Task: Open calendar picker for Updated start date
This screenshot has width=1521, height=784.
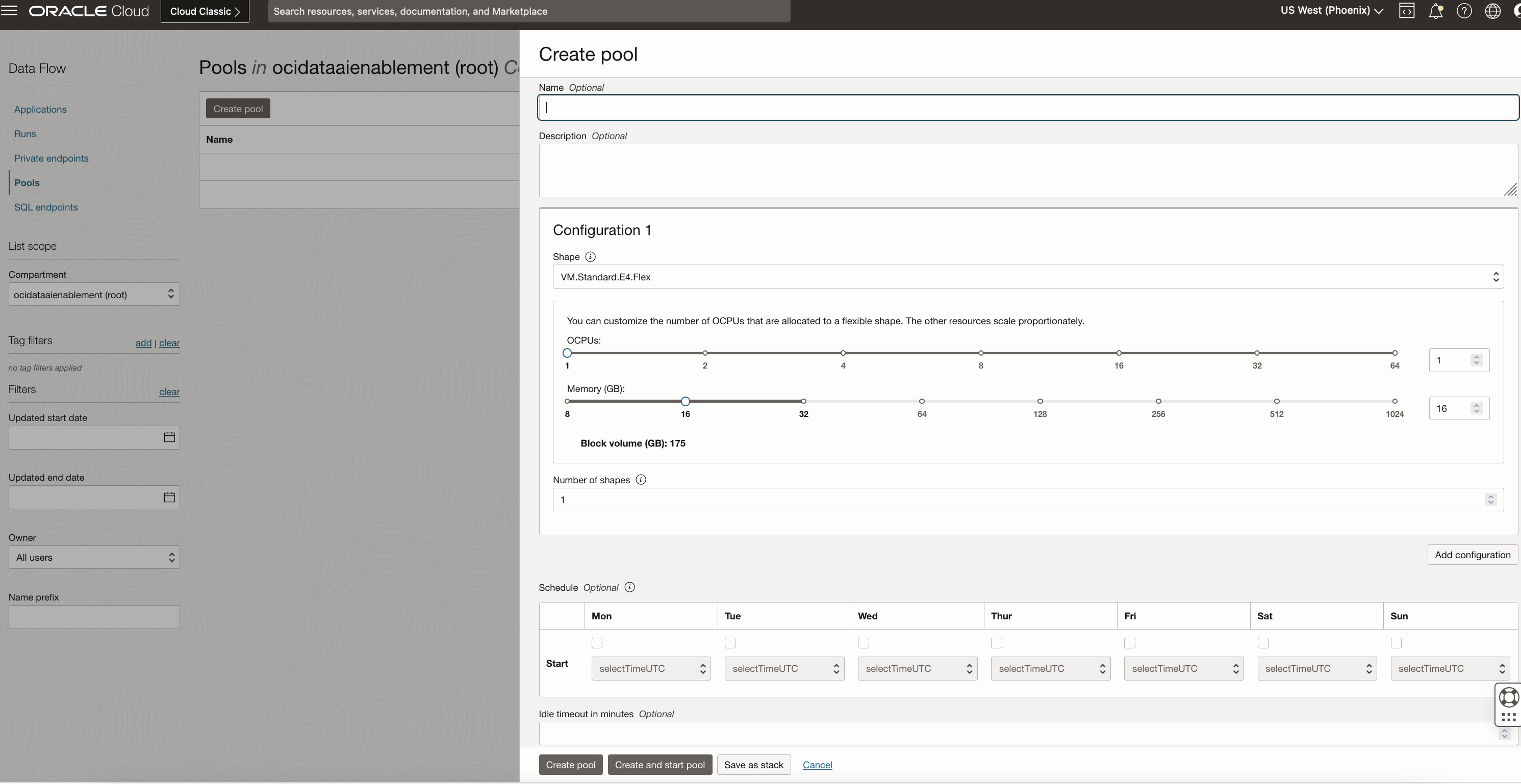Action: (169, 437)
